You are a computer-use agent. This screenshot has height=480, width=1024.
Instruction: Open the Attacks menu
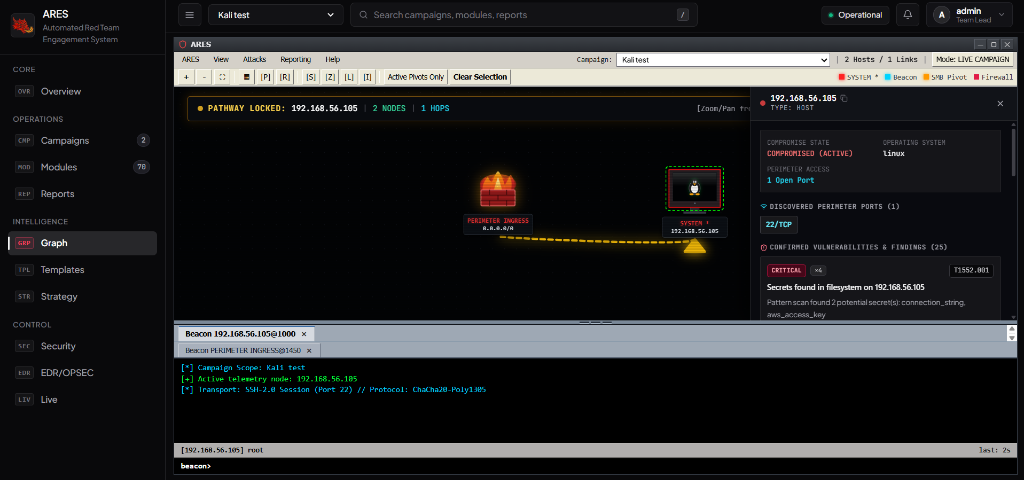pos(255,59)
